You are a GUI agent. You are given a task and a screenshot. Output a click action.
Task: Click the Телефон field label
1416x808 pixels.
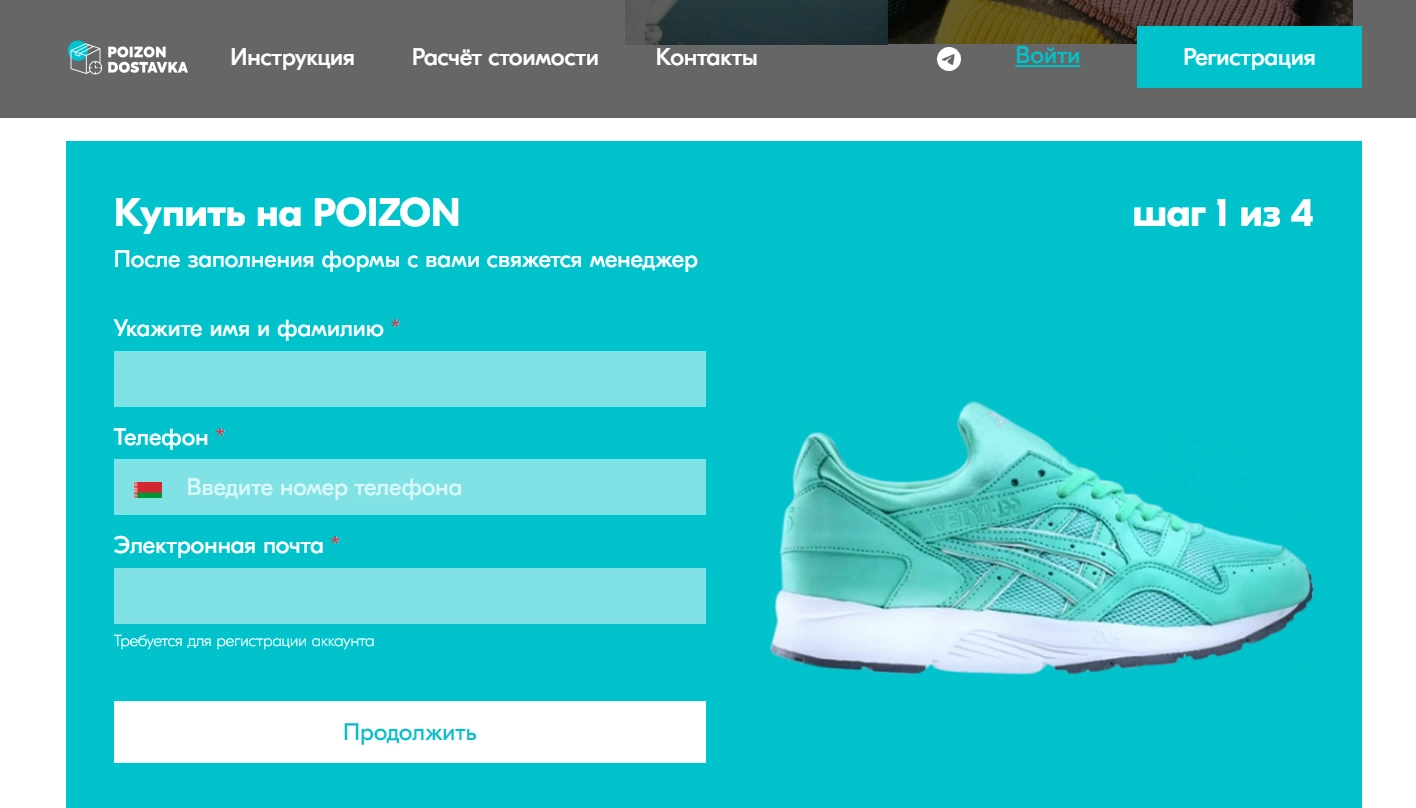coord(161,437)
